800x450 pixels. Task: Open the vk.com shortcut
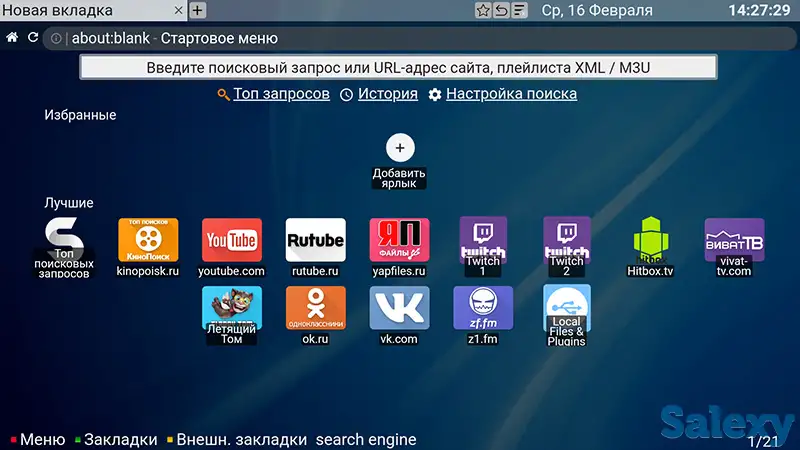[x=399, y=315]
